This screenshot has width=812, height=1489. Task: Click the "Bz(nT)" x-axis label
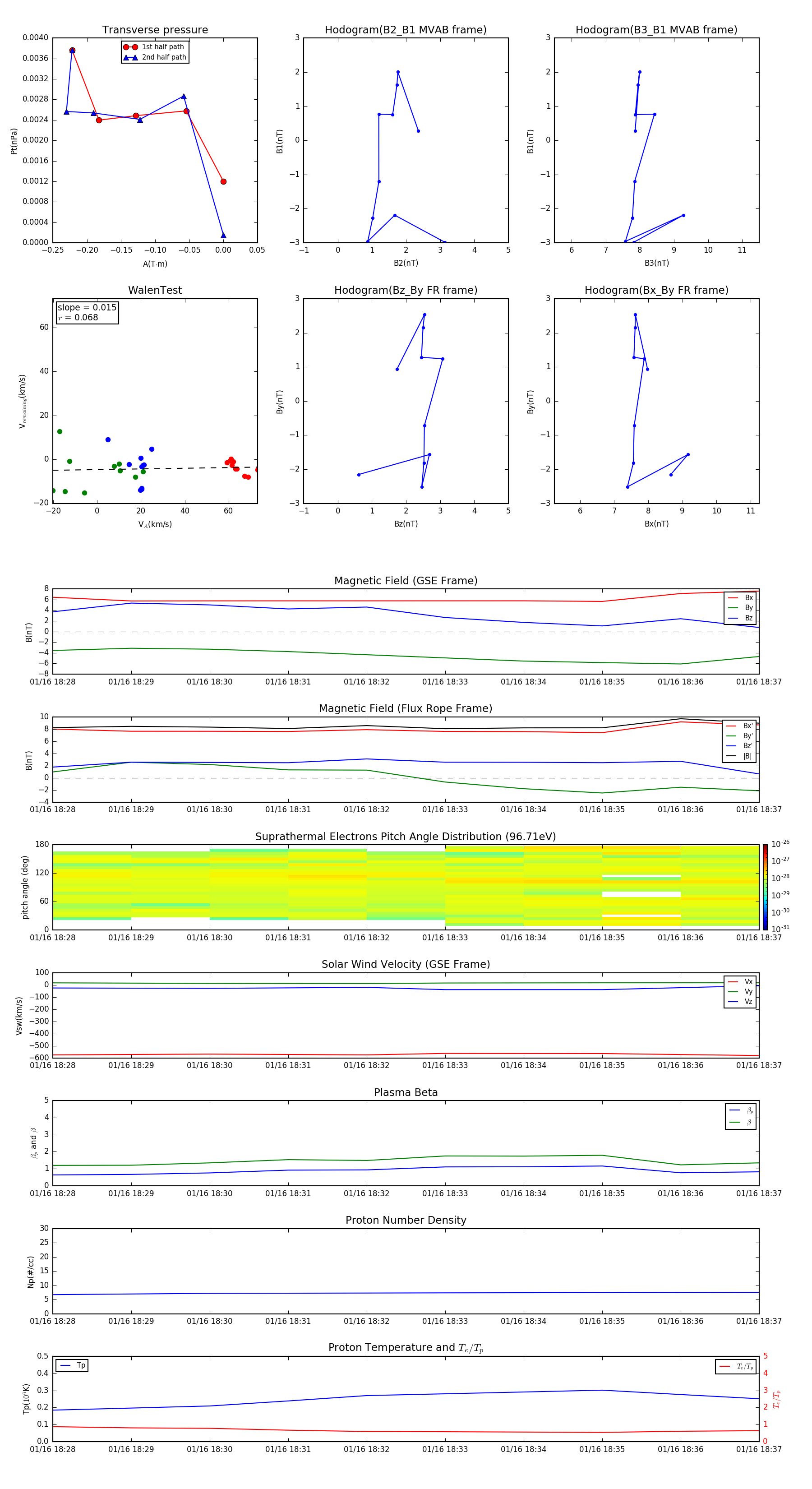coord(406,524)
